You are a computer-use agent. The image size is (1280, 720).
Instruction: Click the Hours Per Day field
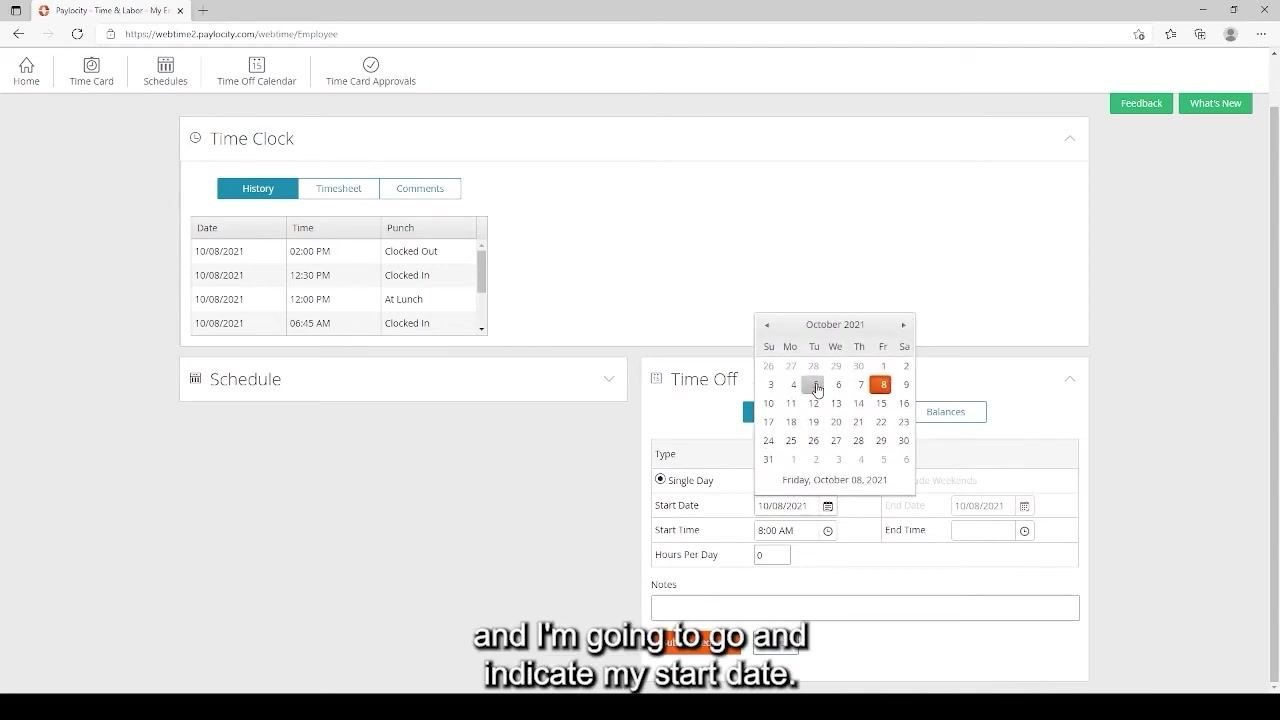click(772, 555)
